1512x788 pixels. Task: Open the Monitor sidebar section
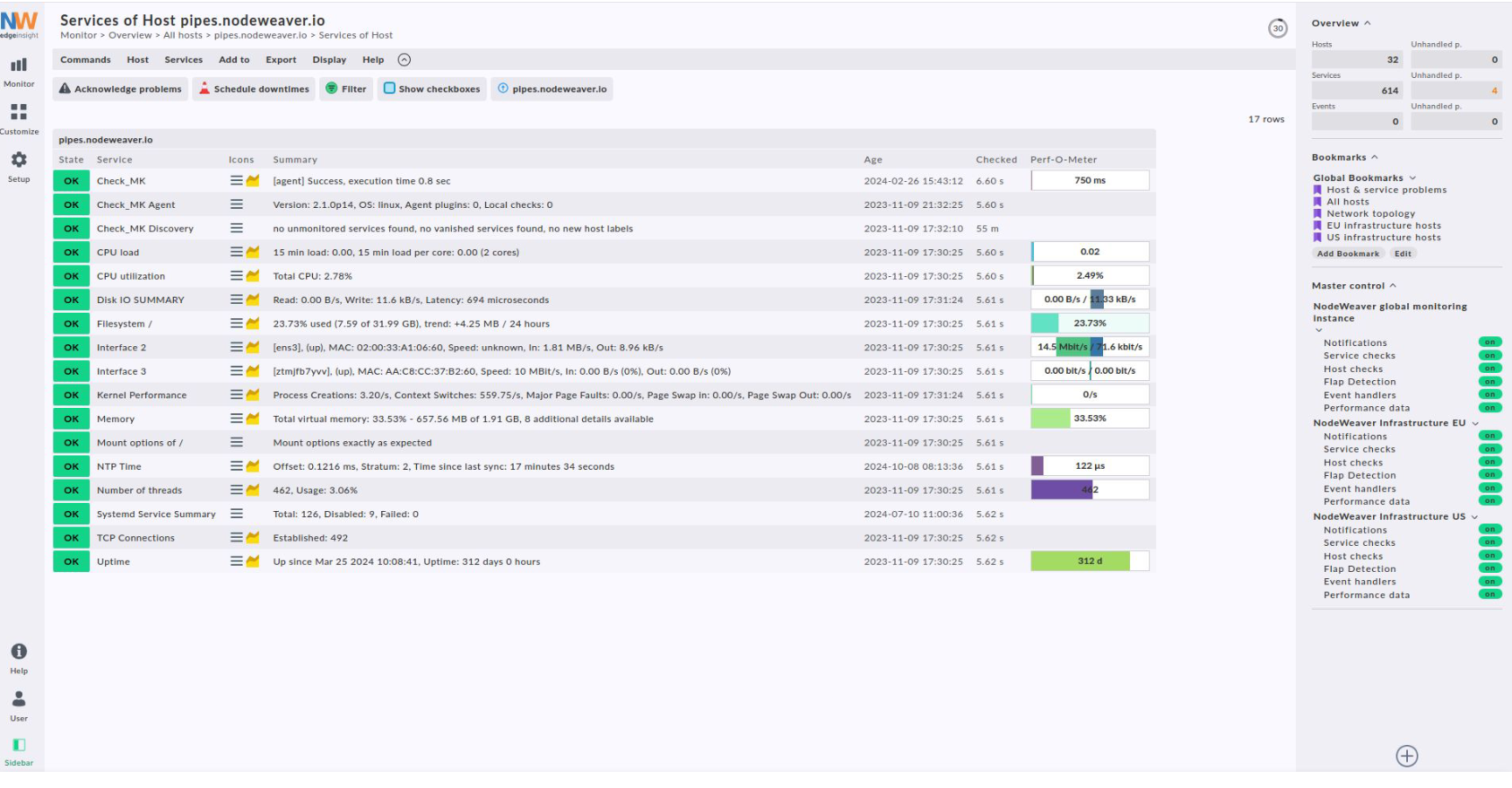(x=19, y=72)
